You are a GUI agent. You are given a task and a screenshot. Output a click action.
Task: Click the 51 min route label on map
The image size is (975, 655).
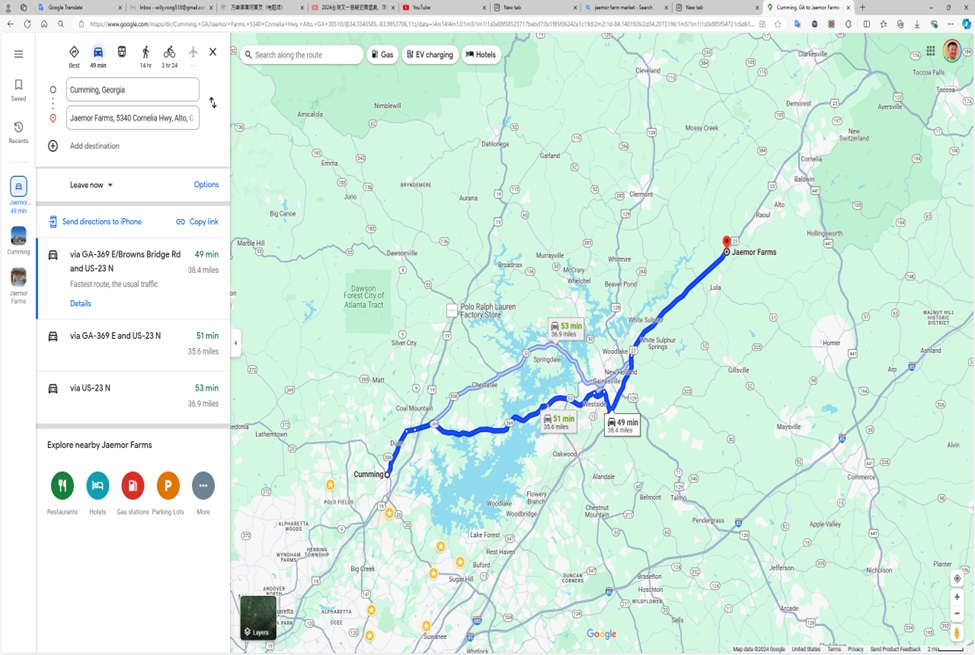(x=558, y=422)
